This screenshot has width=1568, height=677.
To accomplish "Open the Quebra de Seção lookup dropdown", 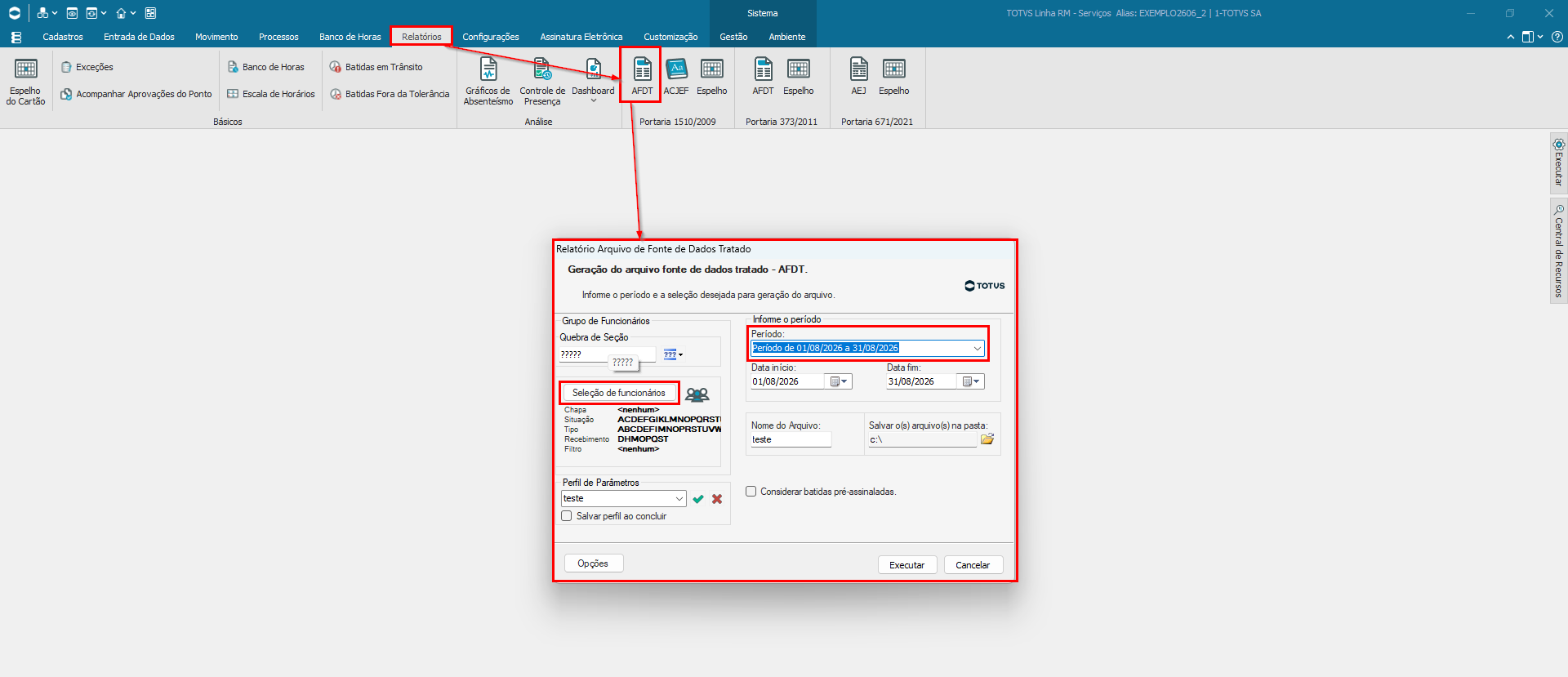I will point(673,354).
